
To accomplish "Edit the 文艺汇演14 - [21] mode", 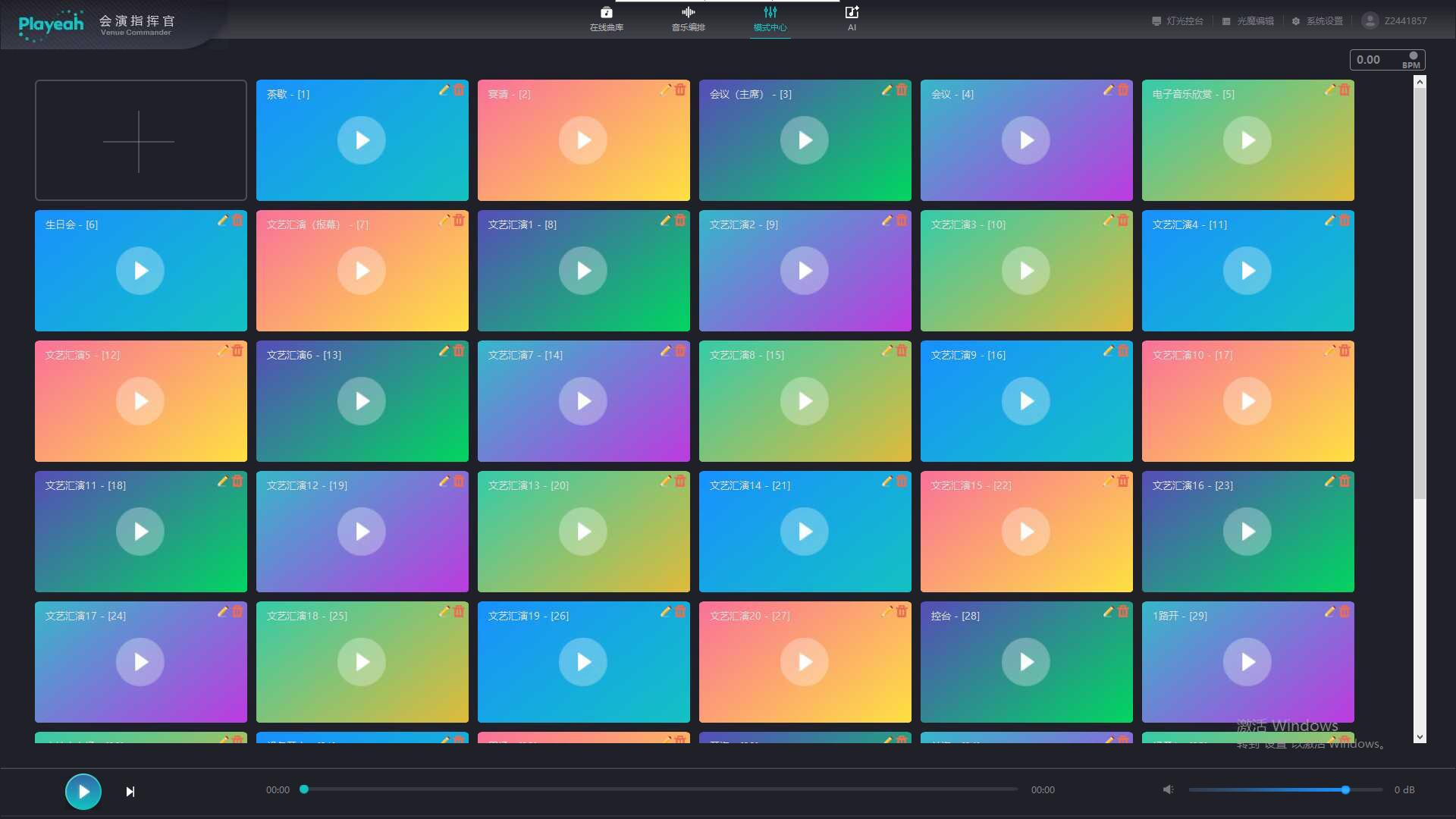I will [x=887, y=482].
